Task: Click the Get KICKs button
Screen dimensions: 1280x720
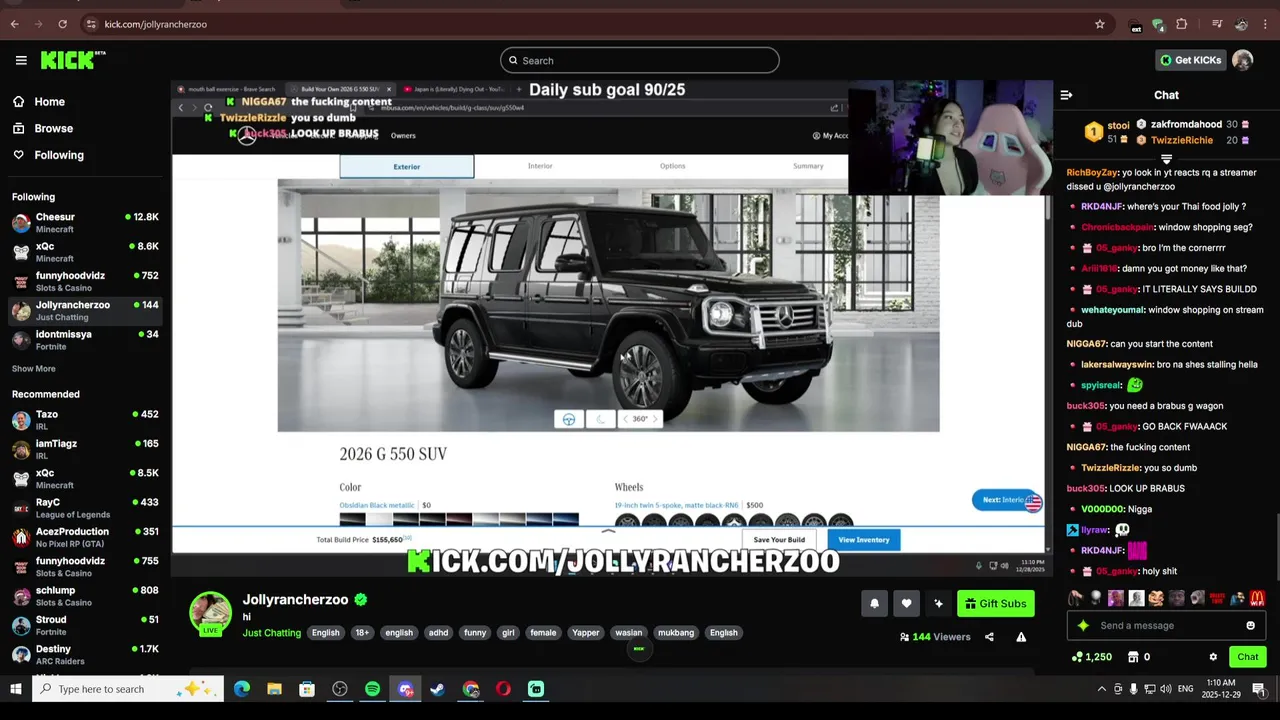Action: [x=1189, y=60]
